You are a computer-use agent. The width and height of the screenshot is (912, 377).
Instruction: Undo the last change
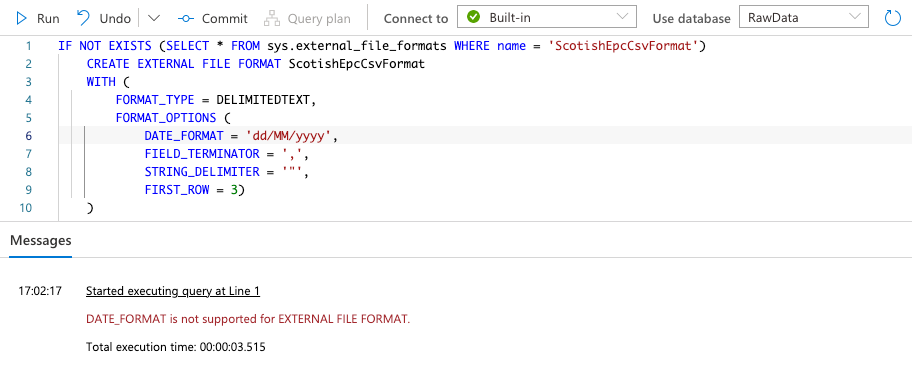(104, 19)
